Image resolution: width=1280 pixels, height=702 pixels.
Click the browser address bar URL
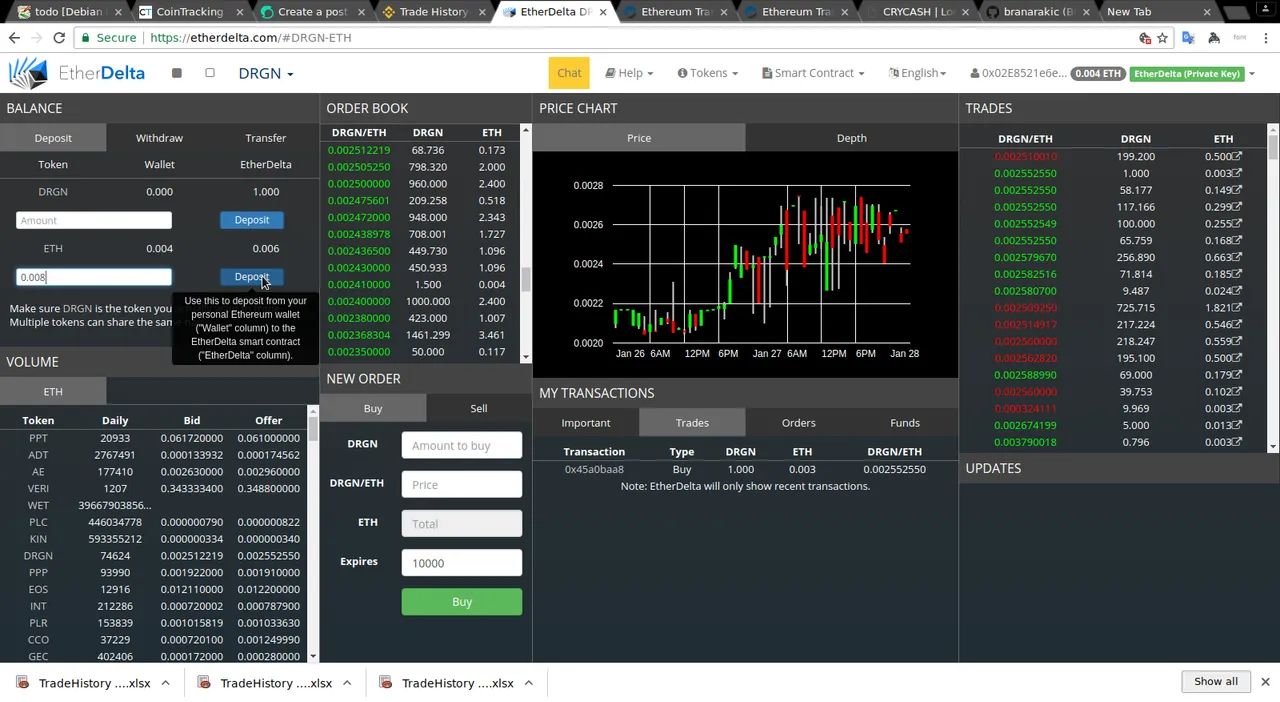[x=250, y=38]
